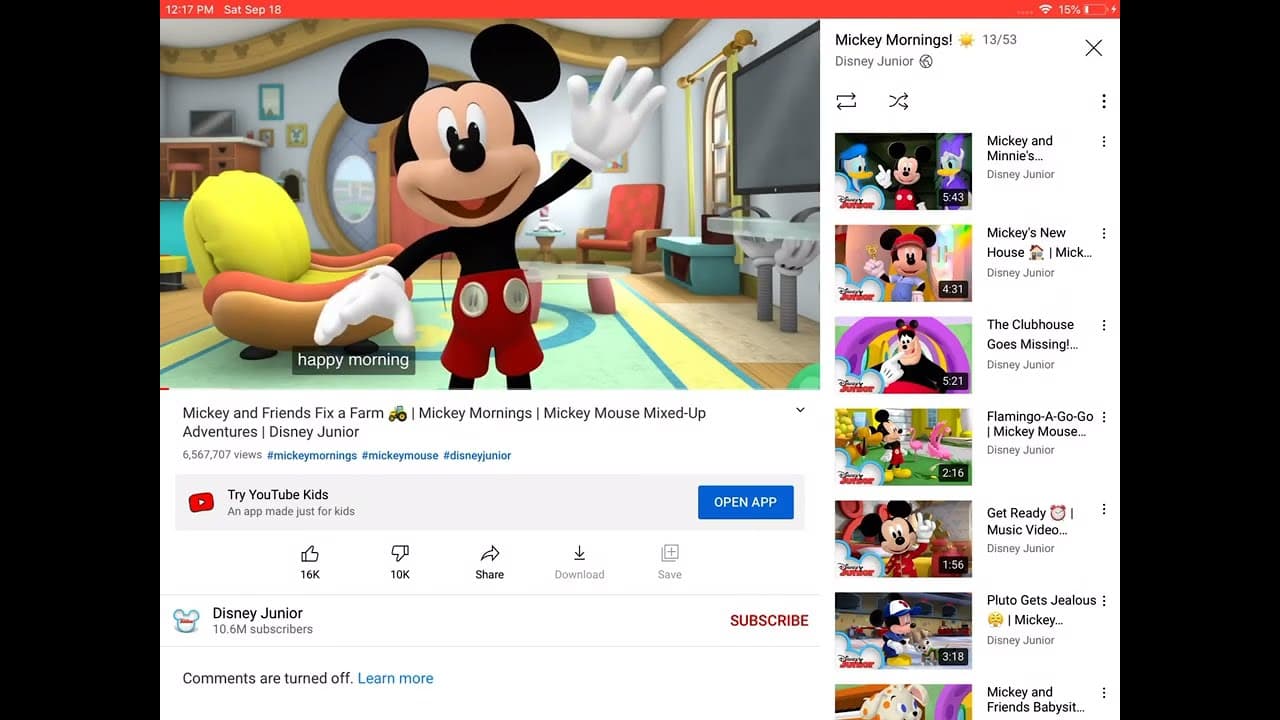Play Flamingo-A-Go-Go video thumbnail

tap(903, 447)
